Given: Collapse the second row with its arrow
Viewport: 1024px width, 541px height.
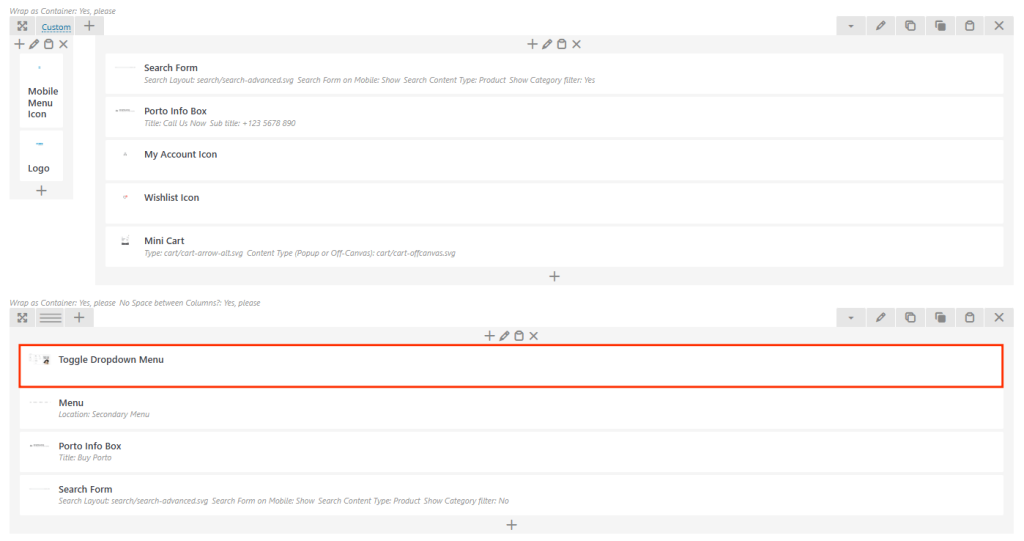Looking at the screenshot, I should (850, 317).
